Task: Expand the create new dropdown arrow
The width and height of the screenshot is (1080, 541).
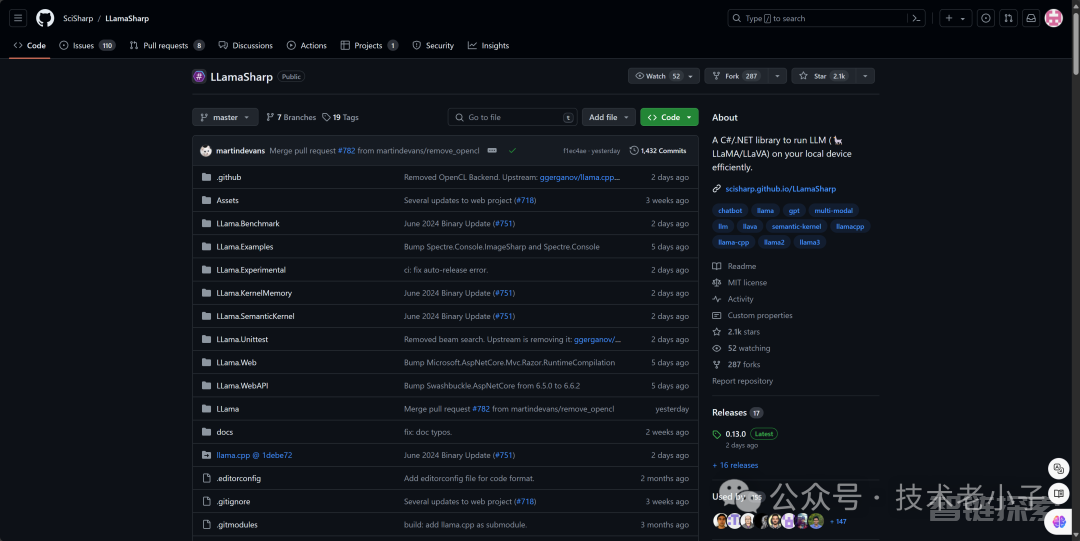Action: tap(963, 19)
